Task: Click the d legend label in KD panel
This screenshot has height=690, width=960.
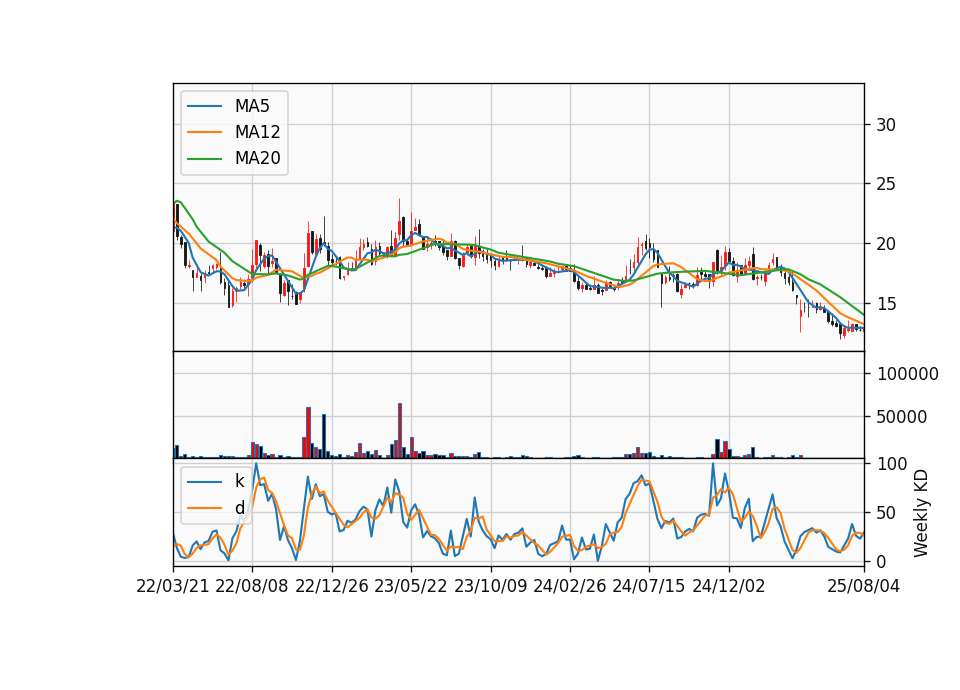Action: click(x=239, y=508)
